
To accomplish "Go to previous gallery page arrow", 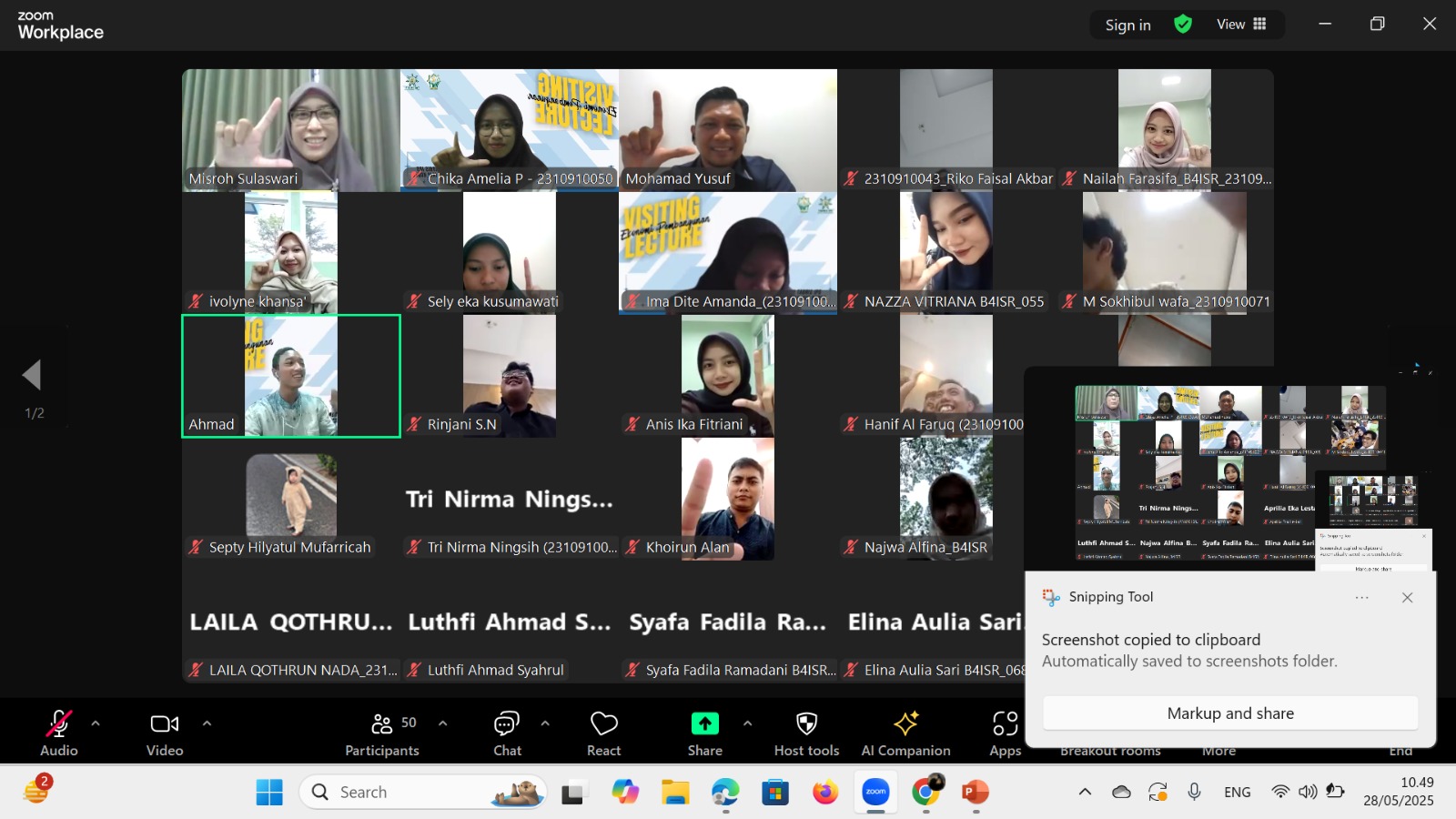I will pos(33,374).
